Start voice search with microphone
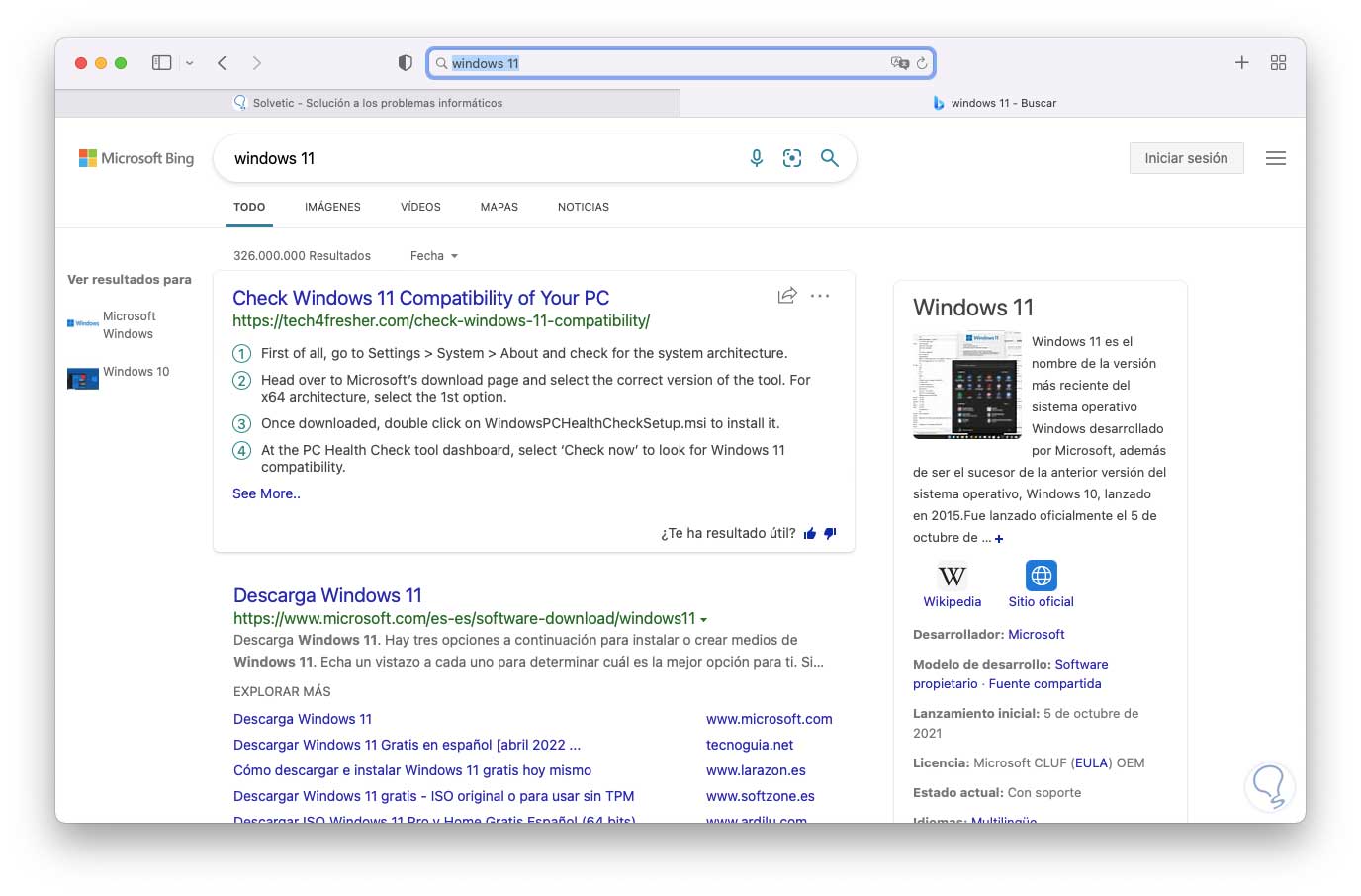 pyautogui.click(x=757, y=158)
